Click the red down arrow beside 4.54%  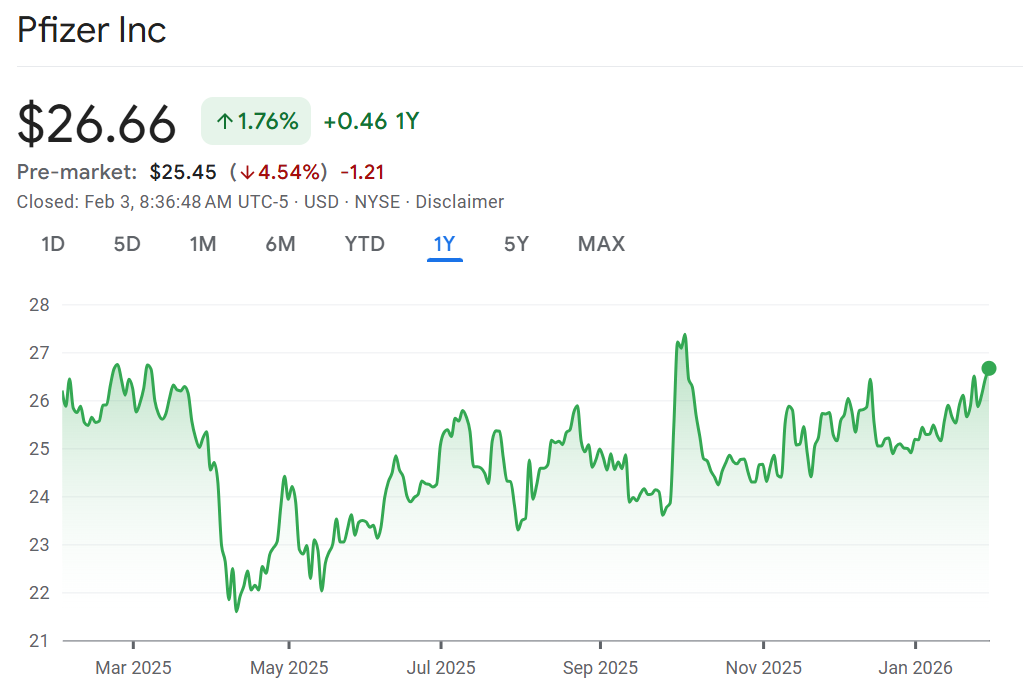click(246, 172)
